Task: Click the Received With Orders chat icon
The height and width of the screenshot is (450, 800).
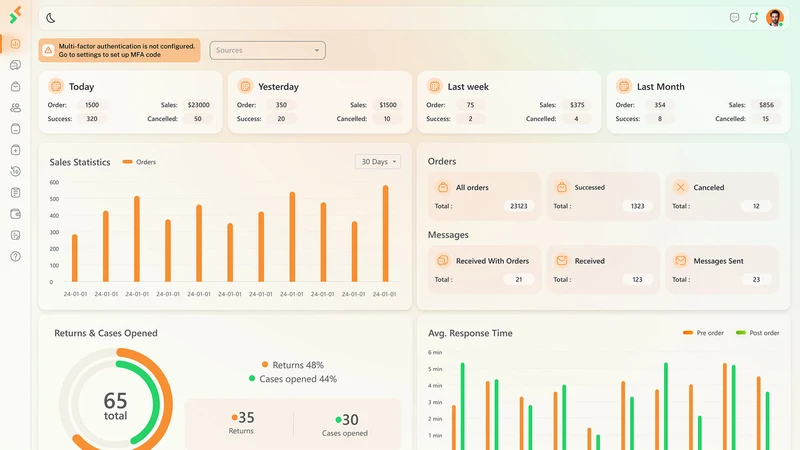Action: [443, 261]
